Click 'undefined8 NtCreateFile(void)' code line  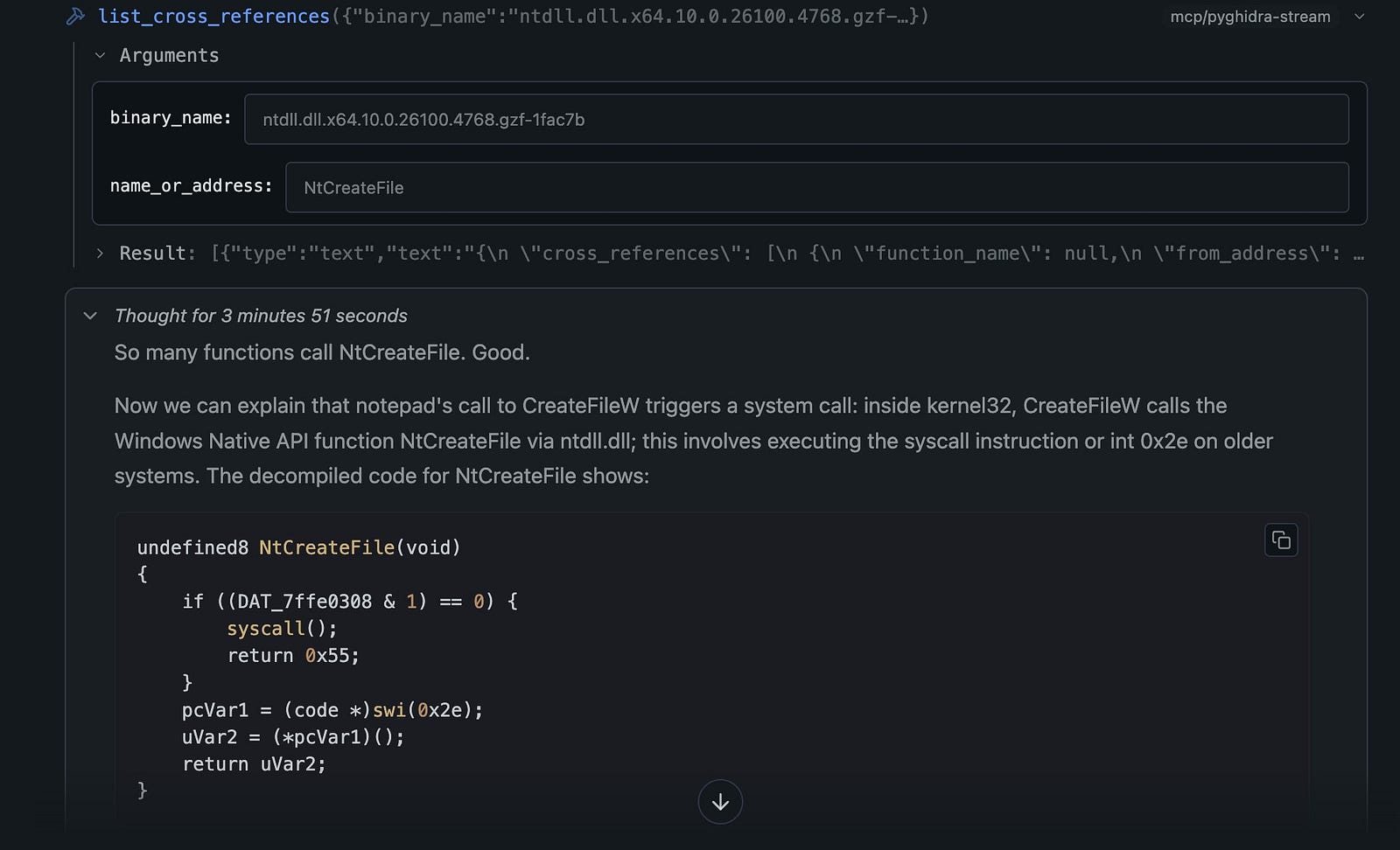click(x=298, y=547)
